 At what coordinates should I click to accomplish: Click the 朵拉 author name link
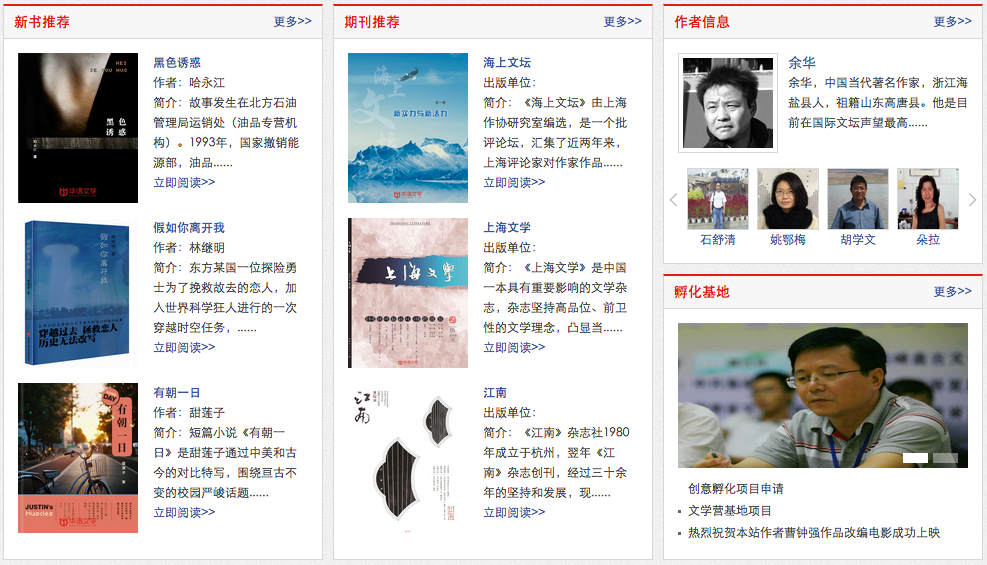click(x=928, y=240)
